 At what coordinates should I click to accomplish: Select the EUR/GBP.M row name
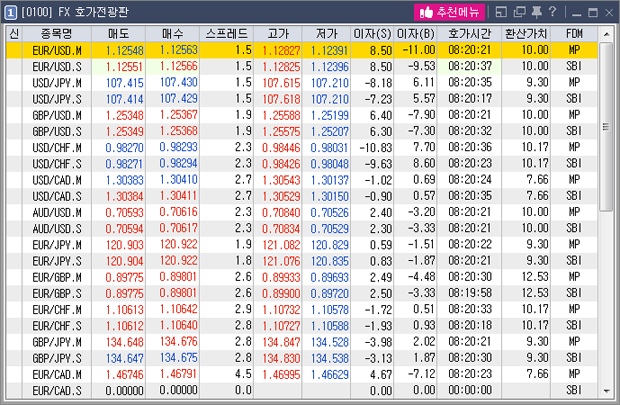pos(57,278)
